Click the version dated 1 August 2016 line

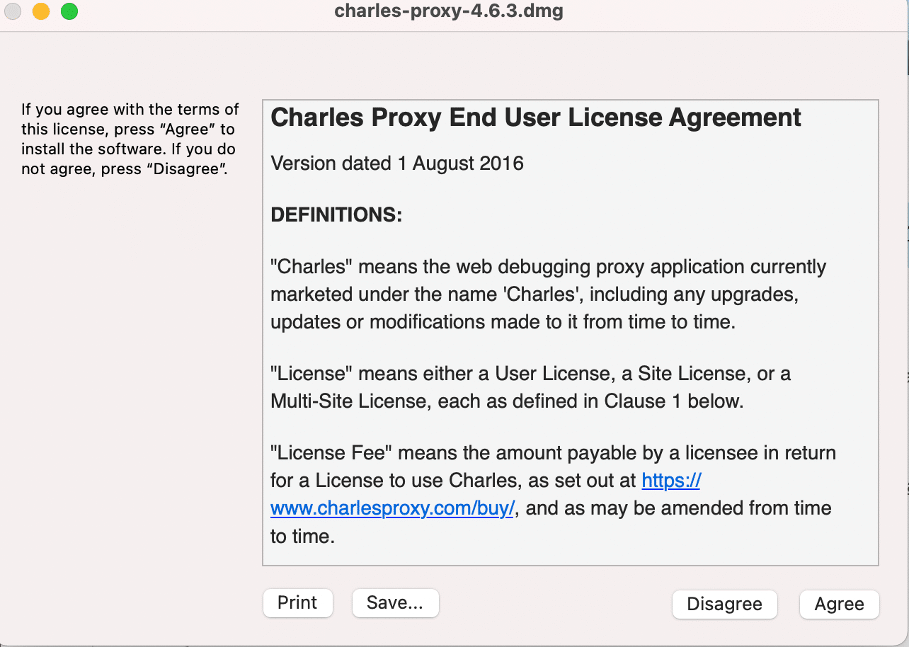[396, 163]
